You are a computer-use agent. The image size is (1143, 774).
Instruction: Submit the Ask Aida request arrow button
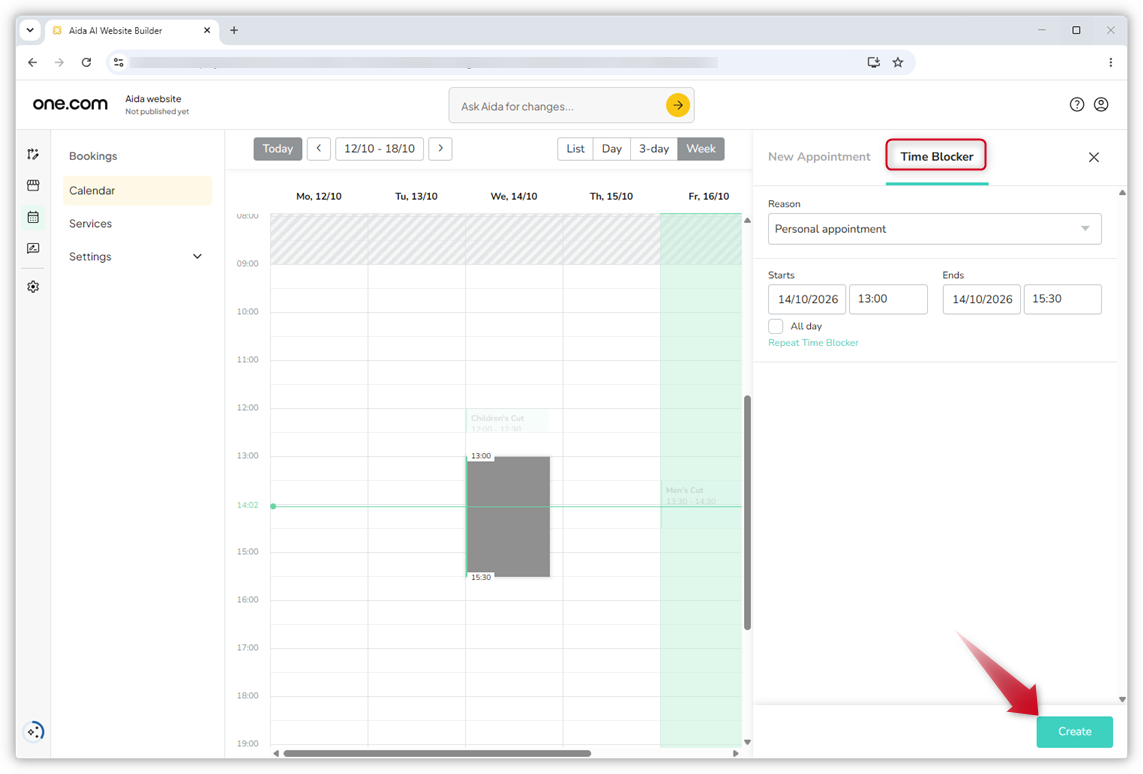pyautogui.click(x=677, y=105)
